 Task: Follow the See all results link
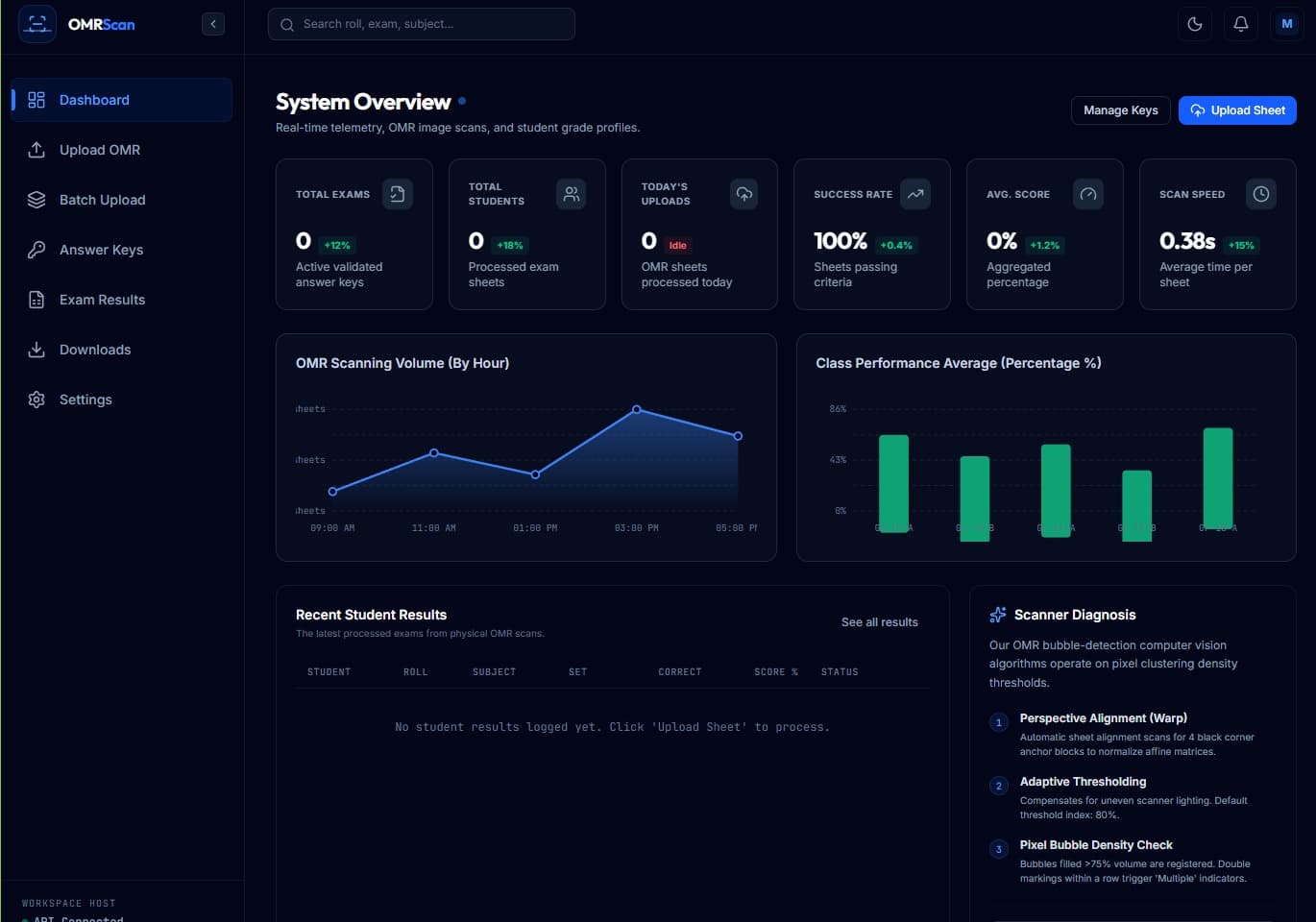coord(879,622)
